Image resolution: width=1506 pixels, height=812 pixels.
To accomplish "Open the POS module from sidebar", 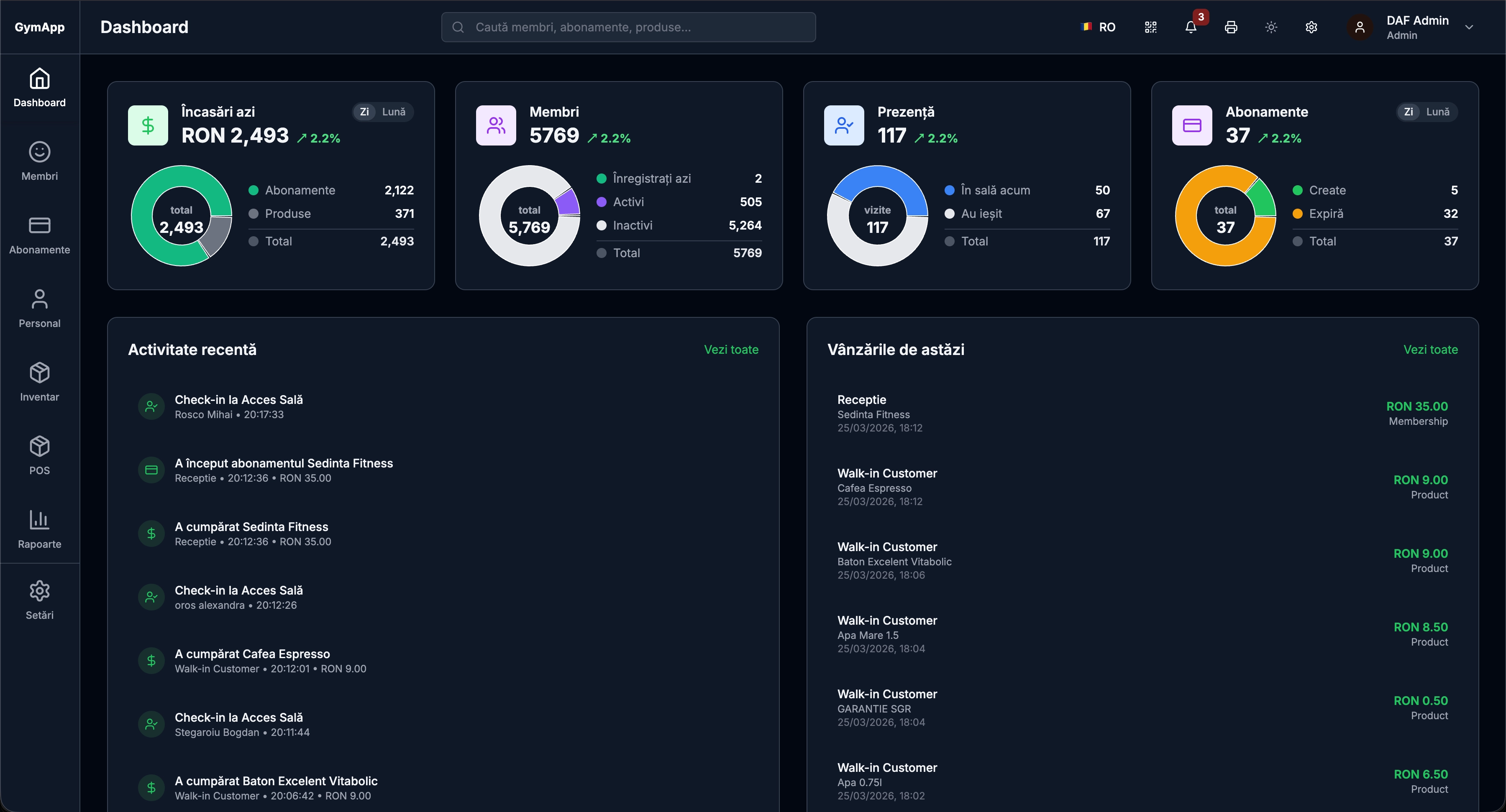I will [x=39, y=455].
